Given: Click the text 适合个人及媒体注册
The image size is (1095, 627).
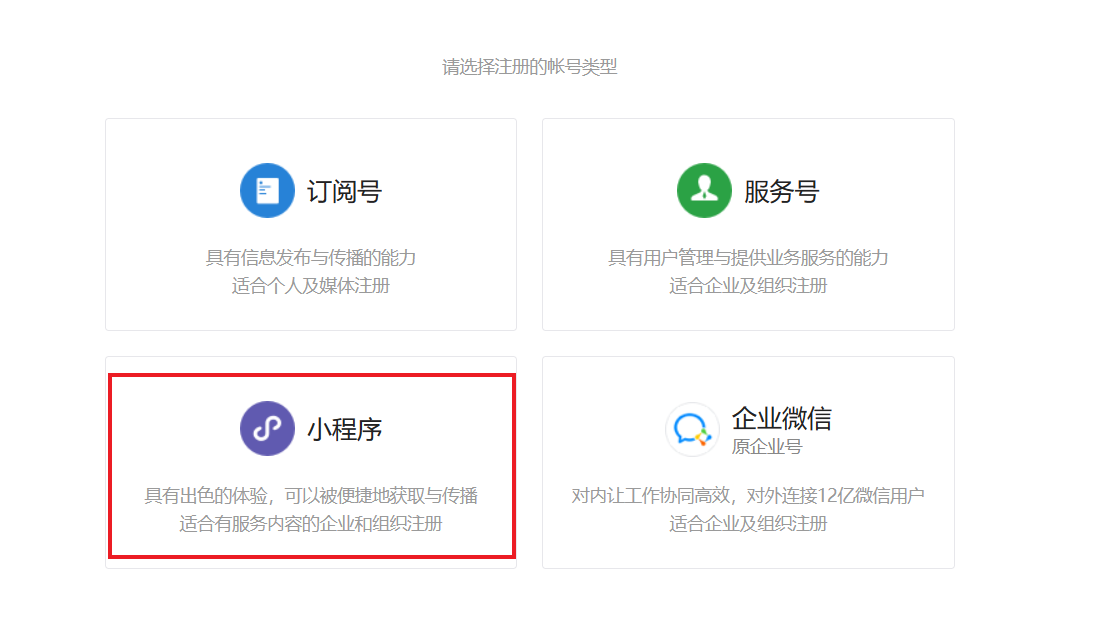Looking at the screenshot, I should (x=311, y=286).
